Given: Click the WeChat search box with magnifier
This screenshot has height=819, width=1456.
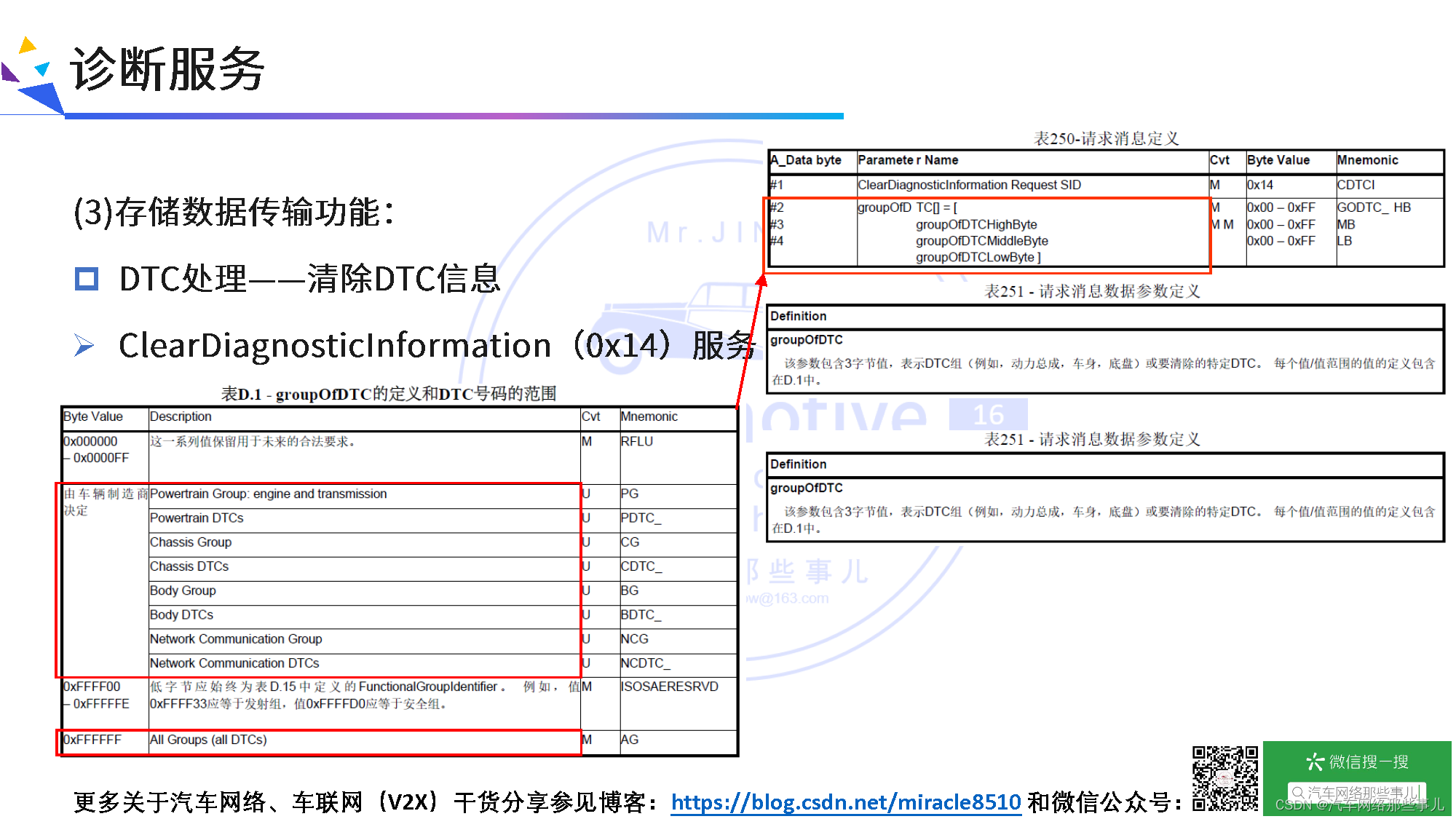Looking at the screenshot, I should point(1356,792).
